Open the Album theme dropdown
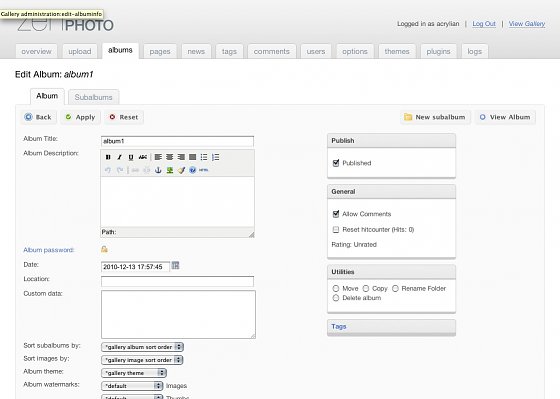Screen dimensions: 560x399 coord(134,373)
